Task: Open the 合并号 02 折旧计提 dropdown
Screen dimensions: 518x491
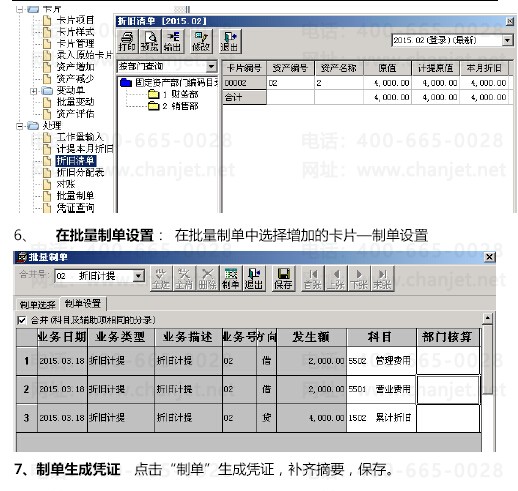Action: click(x=138, y=276)
